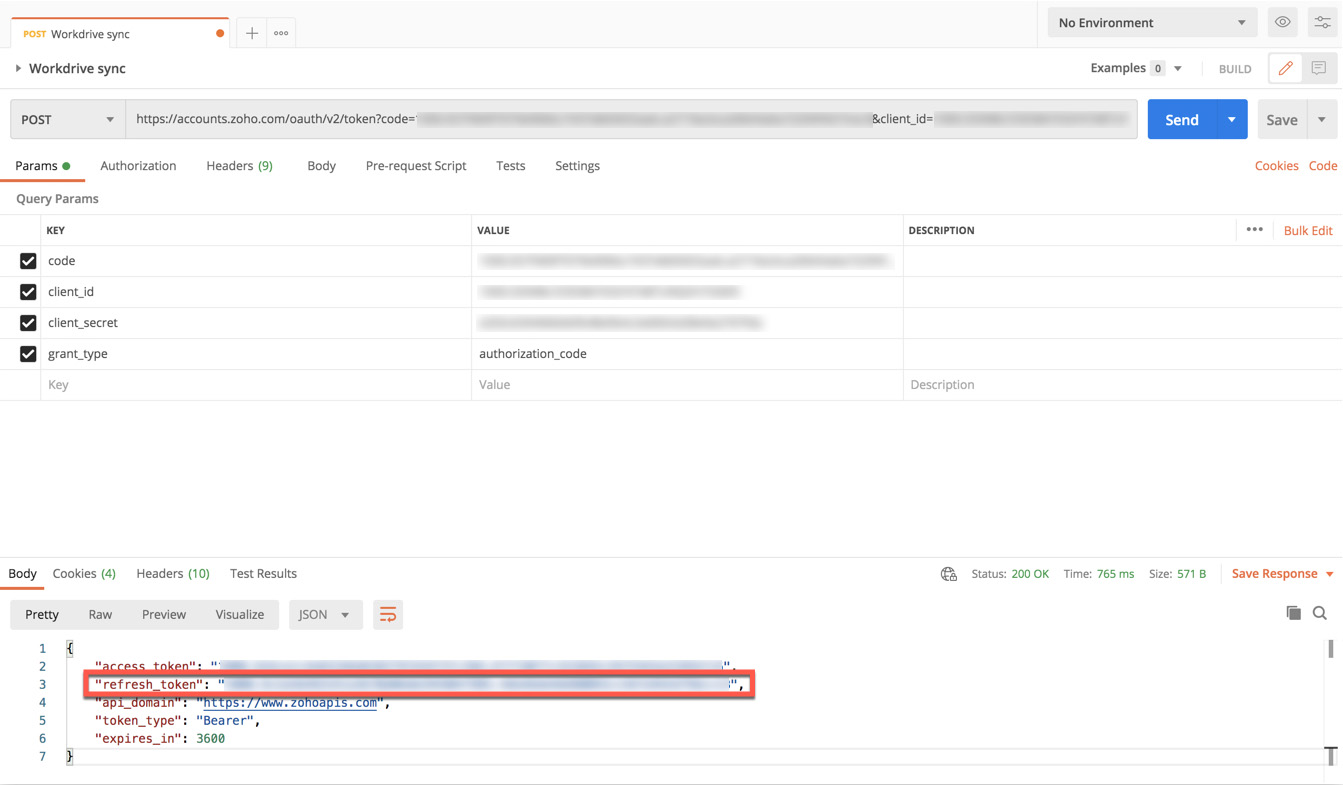Click the globe network icon near response status
The width and height of the screenshot is (1343, 785).
click(948, 574)
